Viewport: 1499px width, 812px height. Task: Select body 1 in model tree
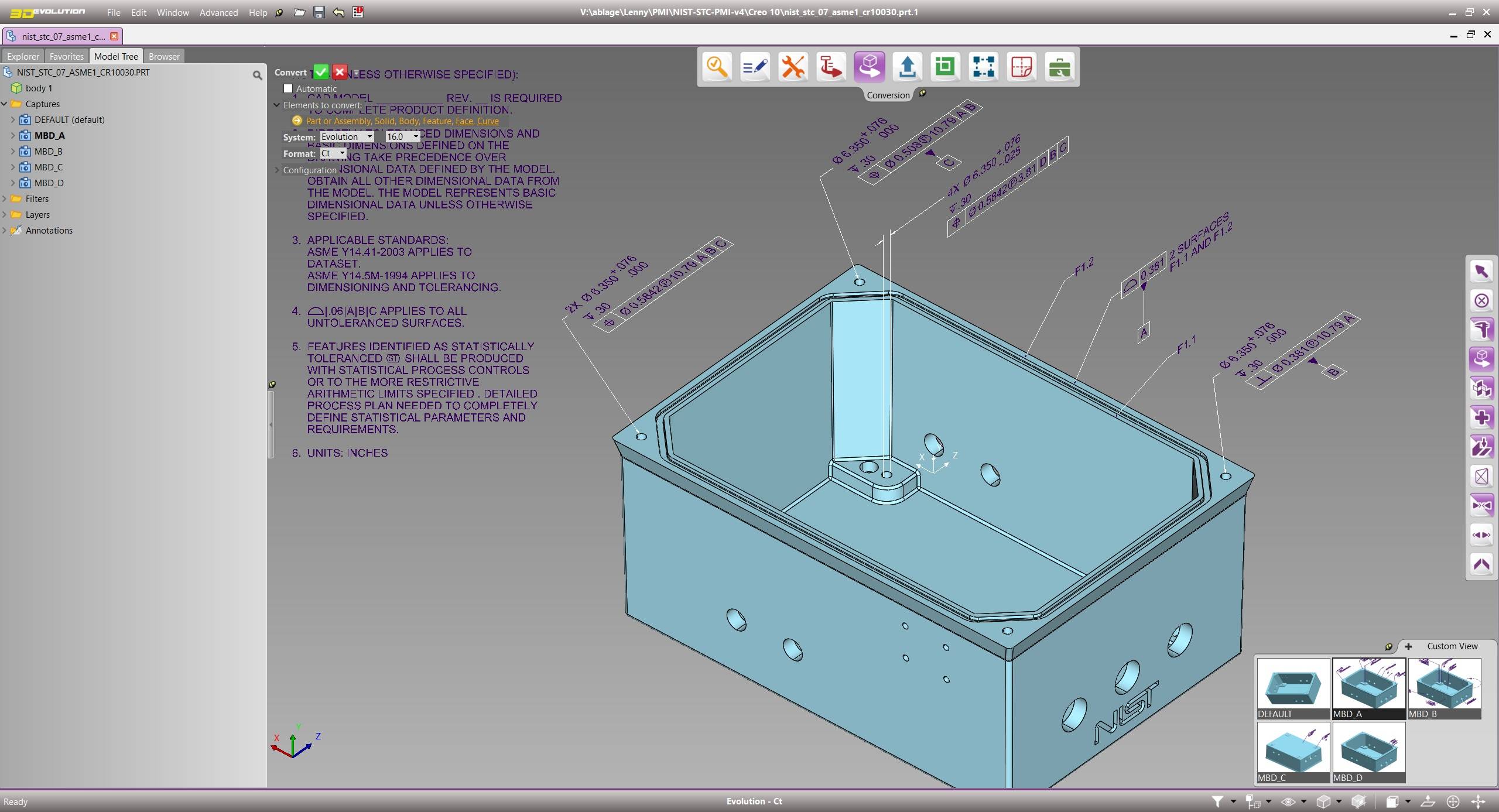click(39, 88)
